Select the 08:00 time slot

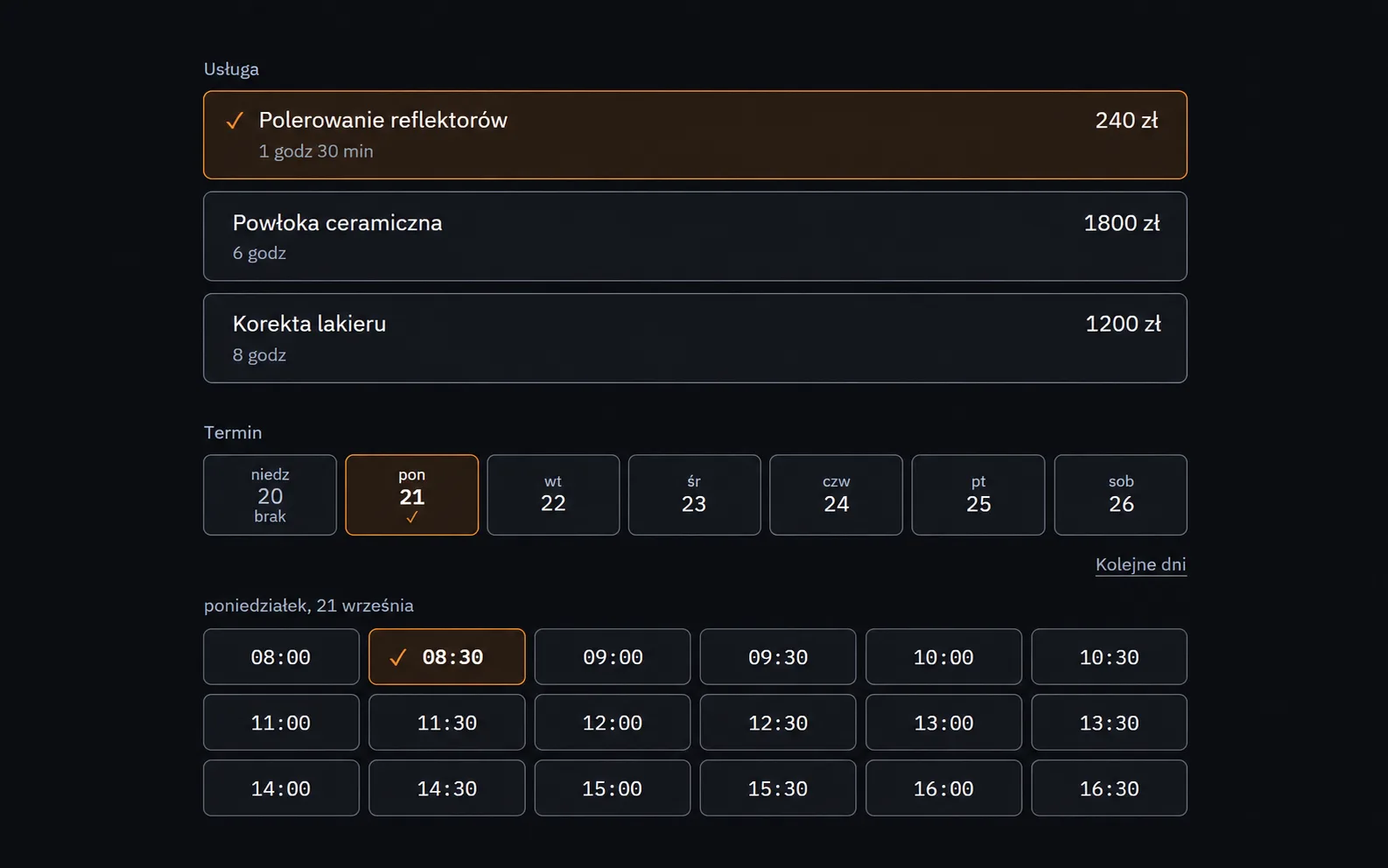[281, 656]
